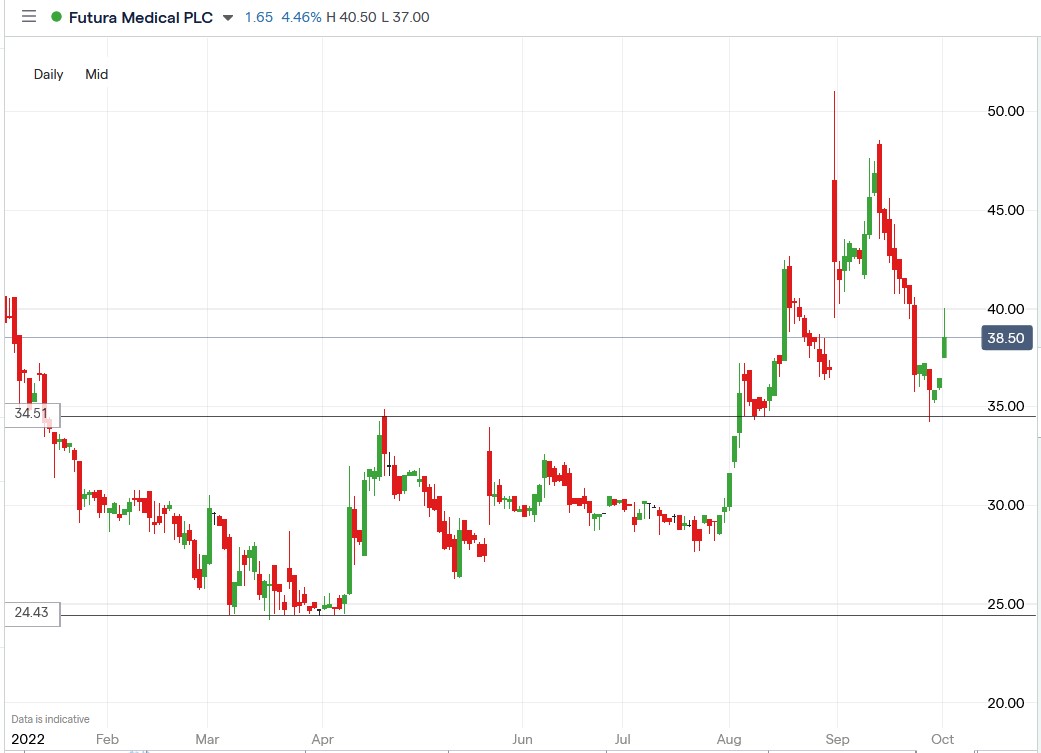The height and width of the screenshot is (753, 1041).
Task: Open the Mid price type selector
Action: [x=96, y=74]
